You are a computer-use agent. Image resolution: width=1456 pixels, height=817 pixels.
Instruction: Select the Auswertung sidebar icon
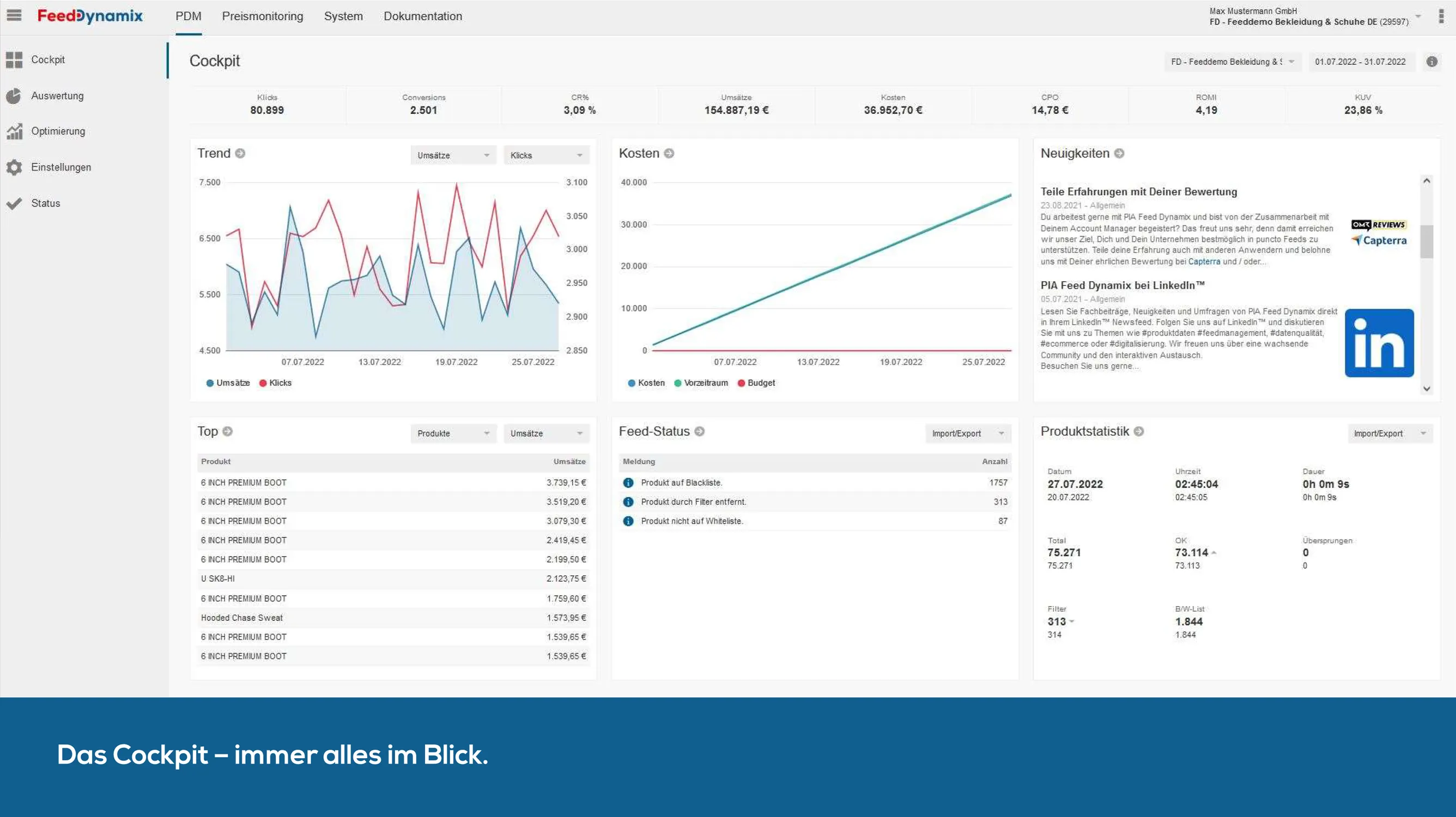pyautogui.click(x=14, y=95)
